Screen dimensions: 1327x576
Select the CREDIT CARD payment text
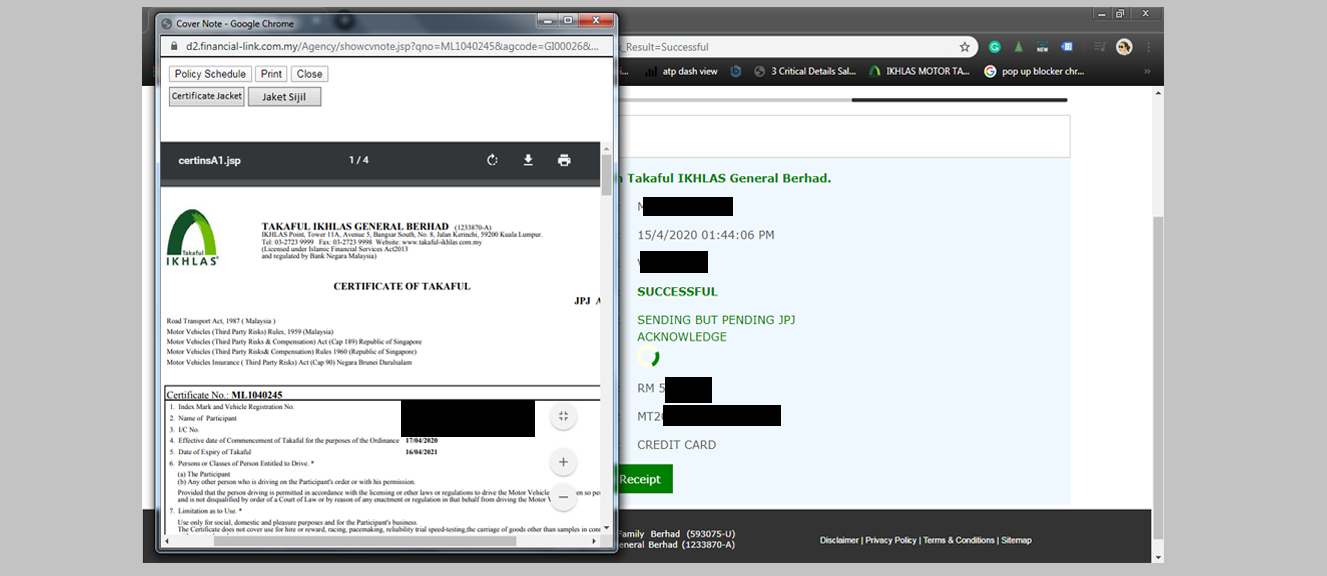click(x=677, y=445)
